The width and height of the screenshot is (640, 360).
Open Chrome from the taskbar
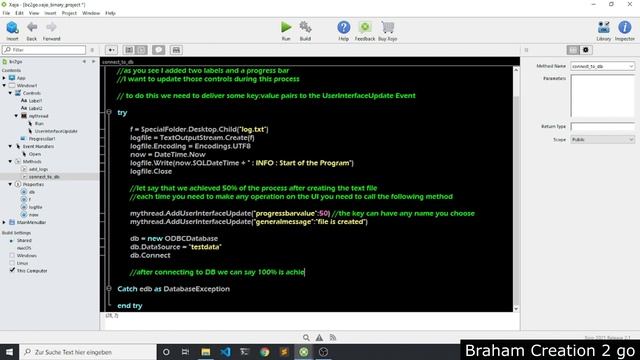pos(264,352)
